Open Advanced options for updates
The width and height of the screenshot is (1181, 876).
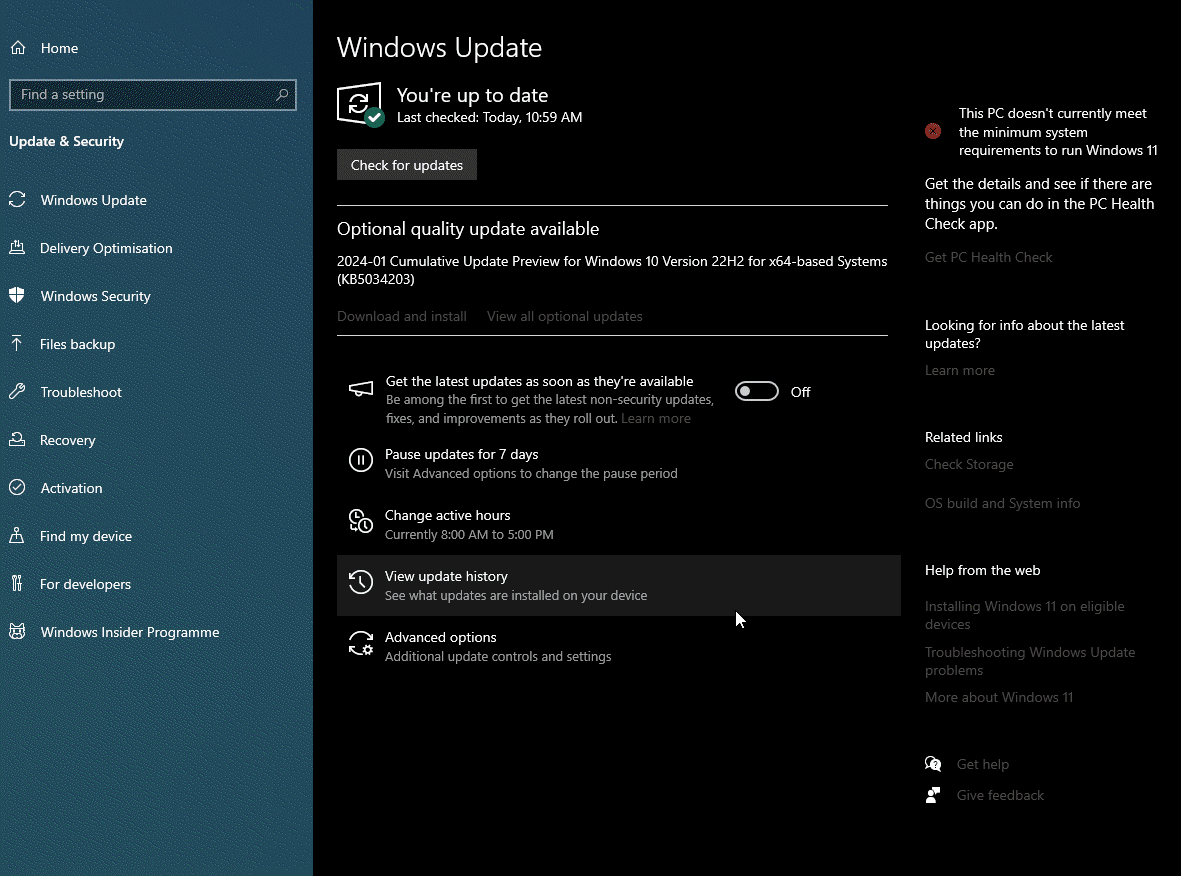click(x=618, y=646)
